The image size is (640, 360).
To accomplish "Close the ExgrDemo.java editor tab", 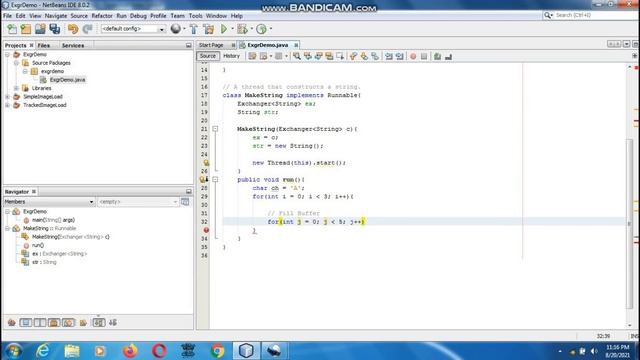I will pyautogui.click(x=296, y=45).
